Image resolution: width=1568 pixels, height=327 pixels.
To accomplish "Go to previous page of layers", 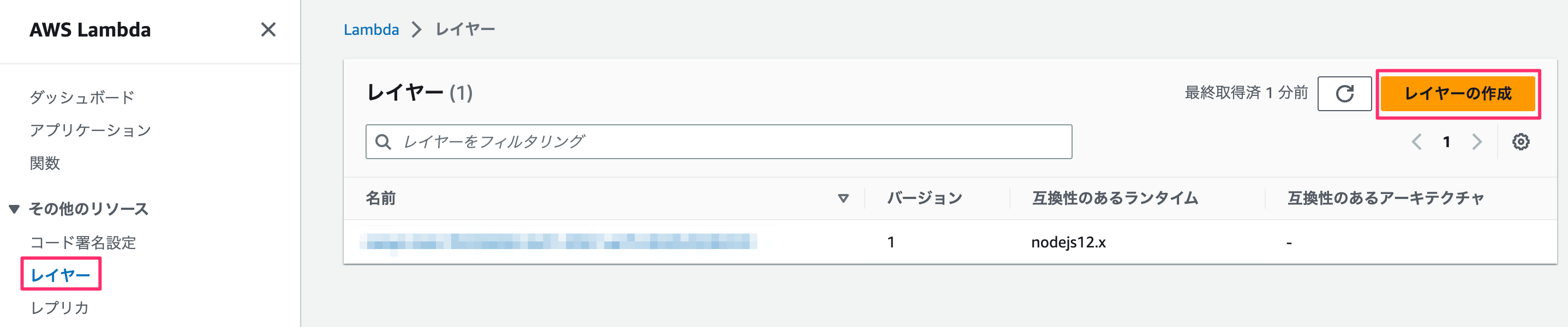I will 1416,142.
